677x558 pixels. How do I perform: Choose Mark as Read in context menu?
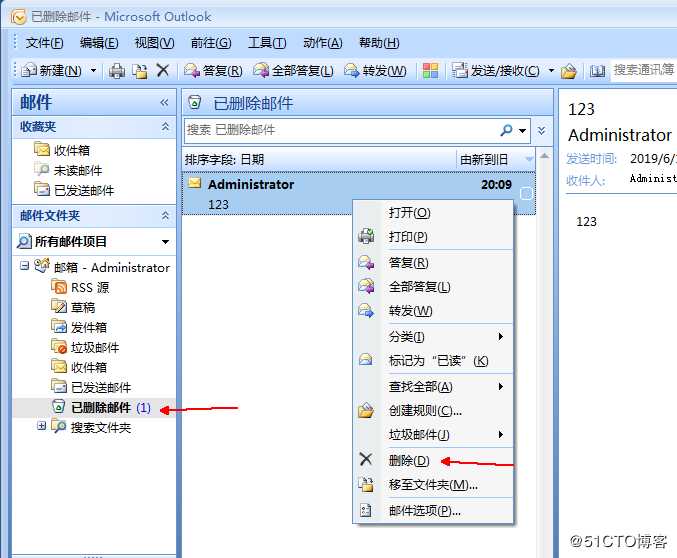click(434, 361)
